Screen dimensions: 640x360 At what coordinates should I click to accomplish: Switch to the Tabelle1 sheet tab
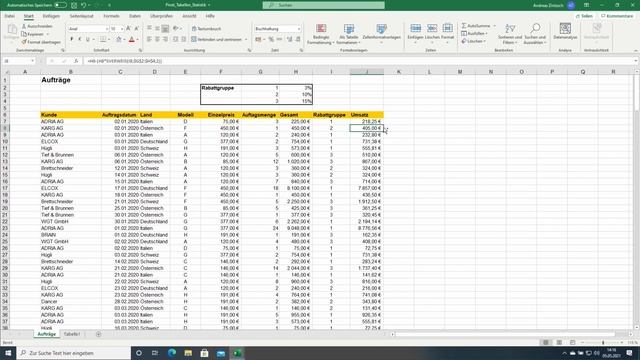[x=72, y=334]
